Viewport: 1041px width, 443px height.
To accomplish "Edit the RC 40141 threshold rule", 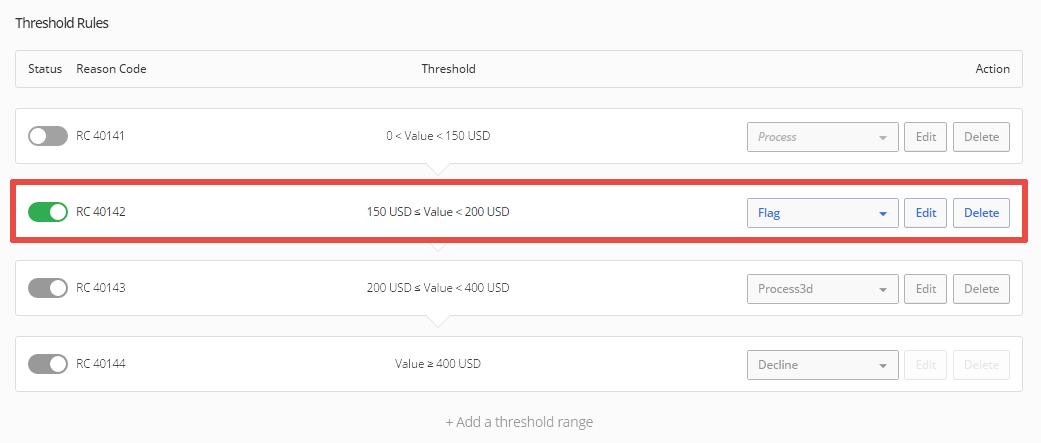I will (x=925, y=137).
